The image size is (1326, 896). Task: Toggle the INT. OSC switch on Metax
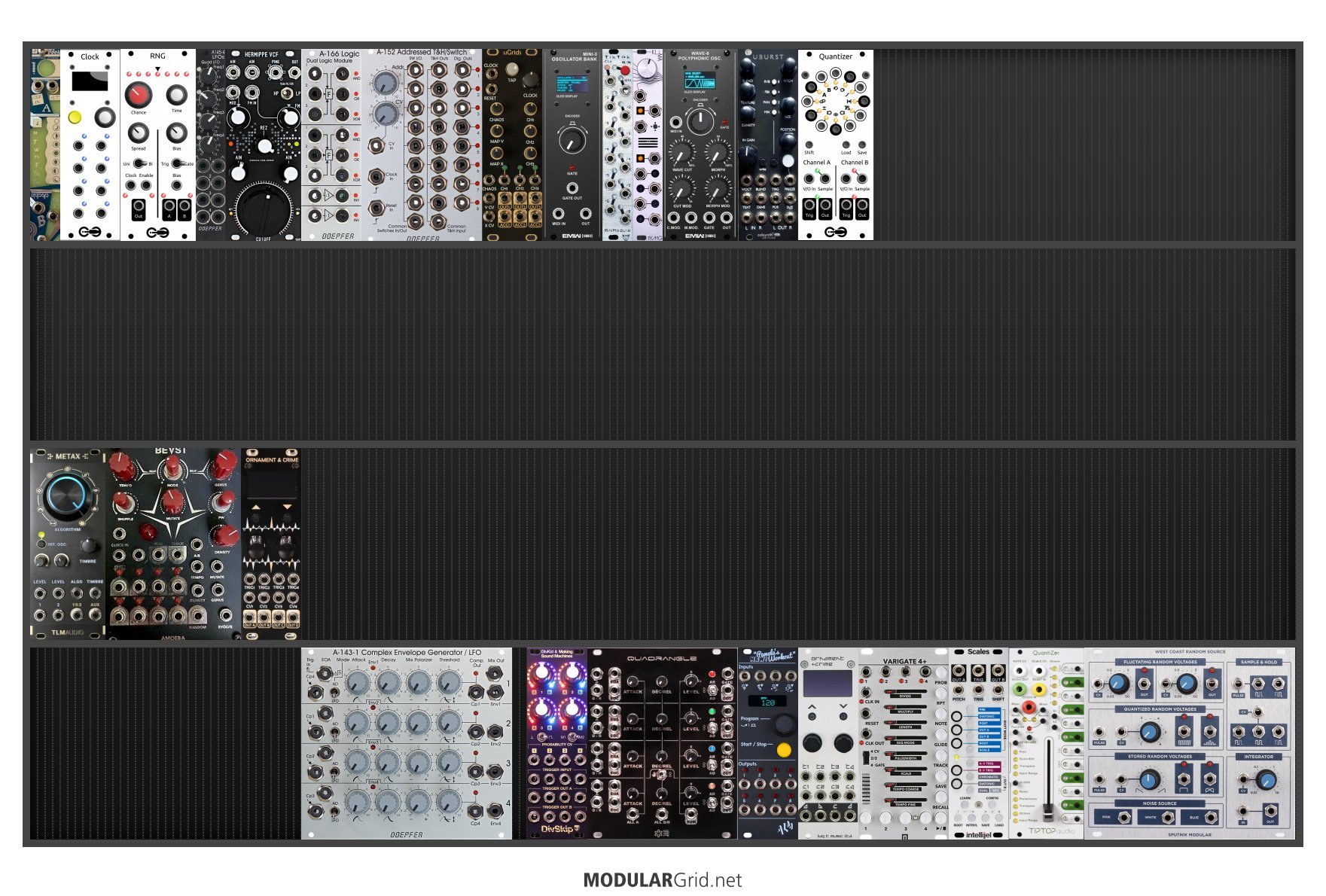(x=42, y=543)
